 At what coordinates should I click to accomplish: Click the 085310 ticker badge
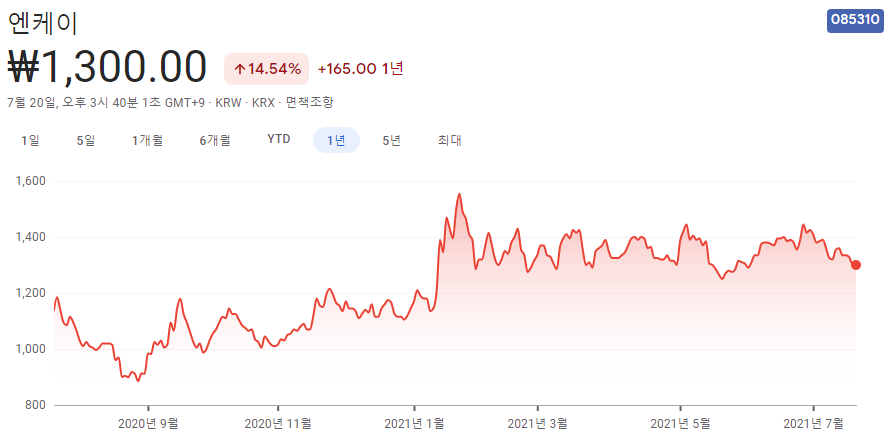coord(855,20)
